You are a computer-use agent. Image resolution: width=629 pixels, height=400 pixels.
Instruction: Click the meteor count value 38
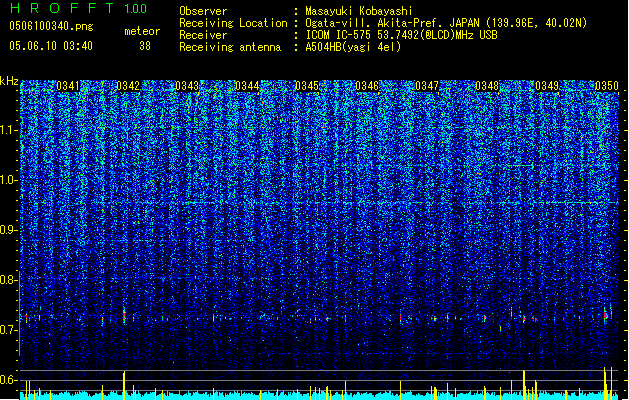click(x=145, y=46)
